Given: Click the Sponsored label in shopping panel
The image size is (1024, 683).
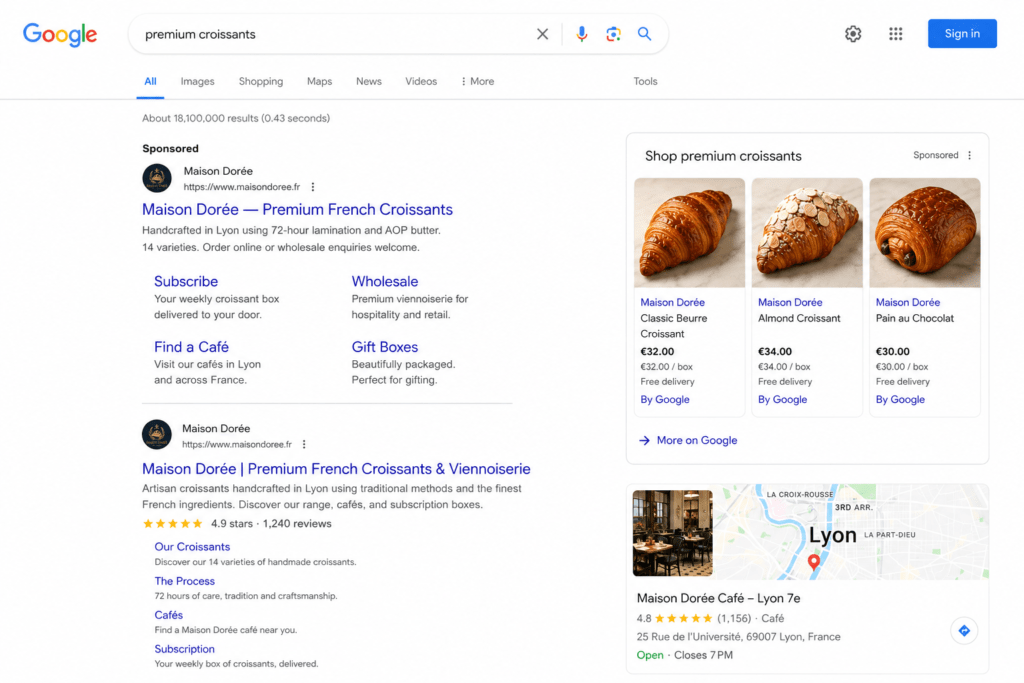Looking at the screenshot, I should click(936, 155).
